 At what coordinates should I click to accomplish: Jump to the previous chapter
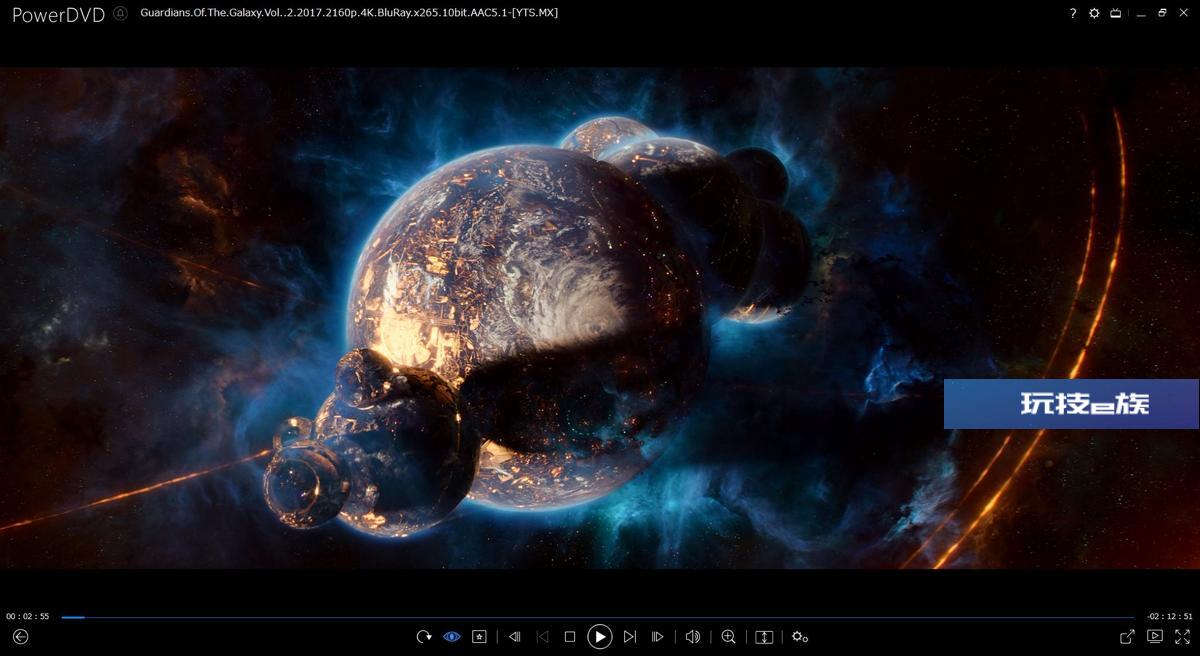click(x=542, y=637)
